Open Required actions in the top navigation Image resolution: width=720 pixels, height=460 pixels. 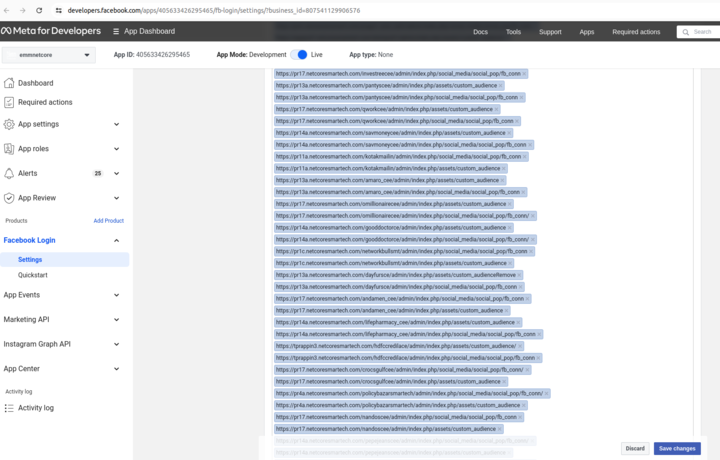[636, 32]
